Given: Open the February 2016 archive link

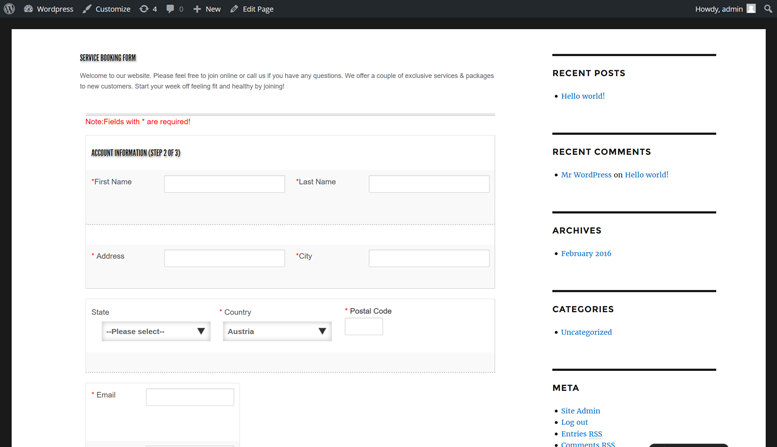Looking at the screenshot, I should [586, 253].
